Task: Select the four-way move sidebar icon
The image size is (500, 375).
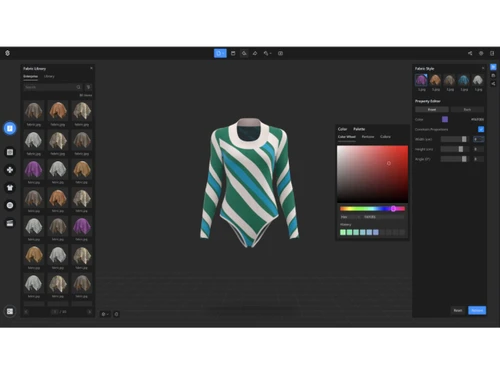Action: pyautogui.click(x=10, y=170)
